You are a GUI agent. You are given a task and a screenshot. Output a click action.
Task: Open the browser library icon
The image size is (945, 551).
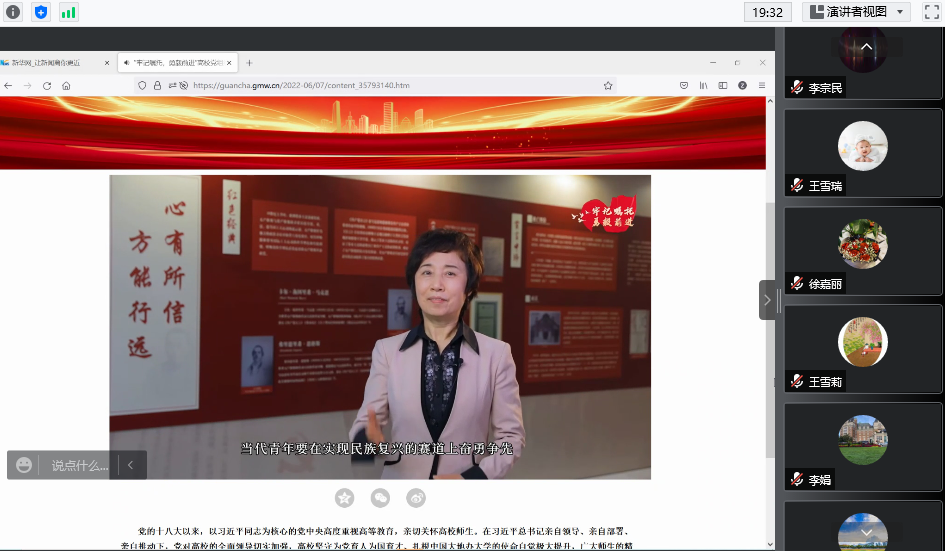(703, 86)
